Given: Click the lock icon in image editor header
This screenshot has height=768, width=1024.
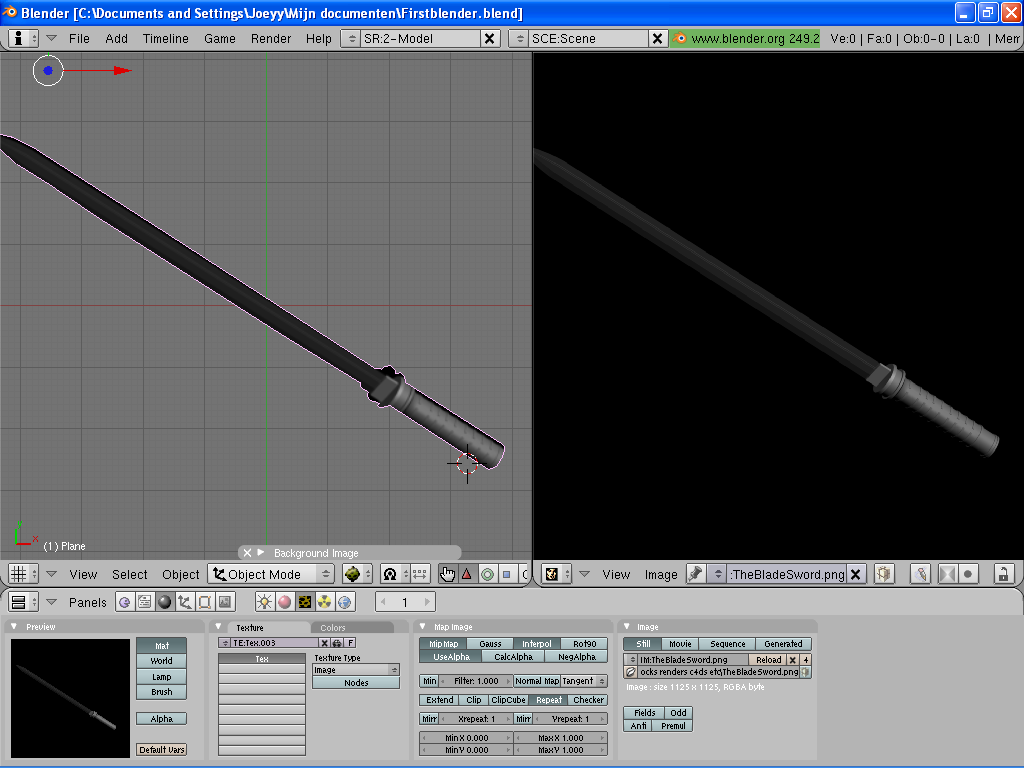Looking at the screenshot, I should pos(1003,574).
